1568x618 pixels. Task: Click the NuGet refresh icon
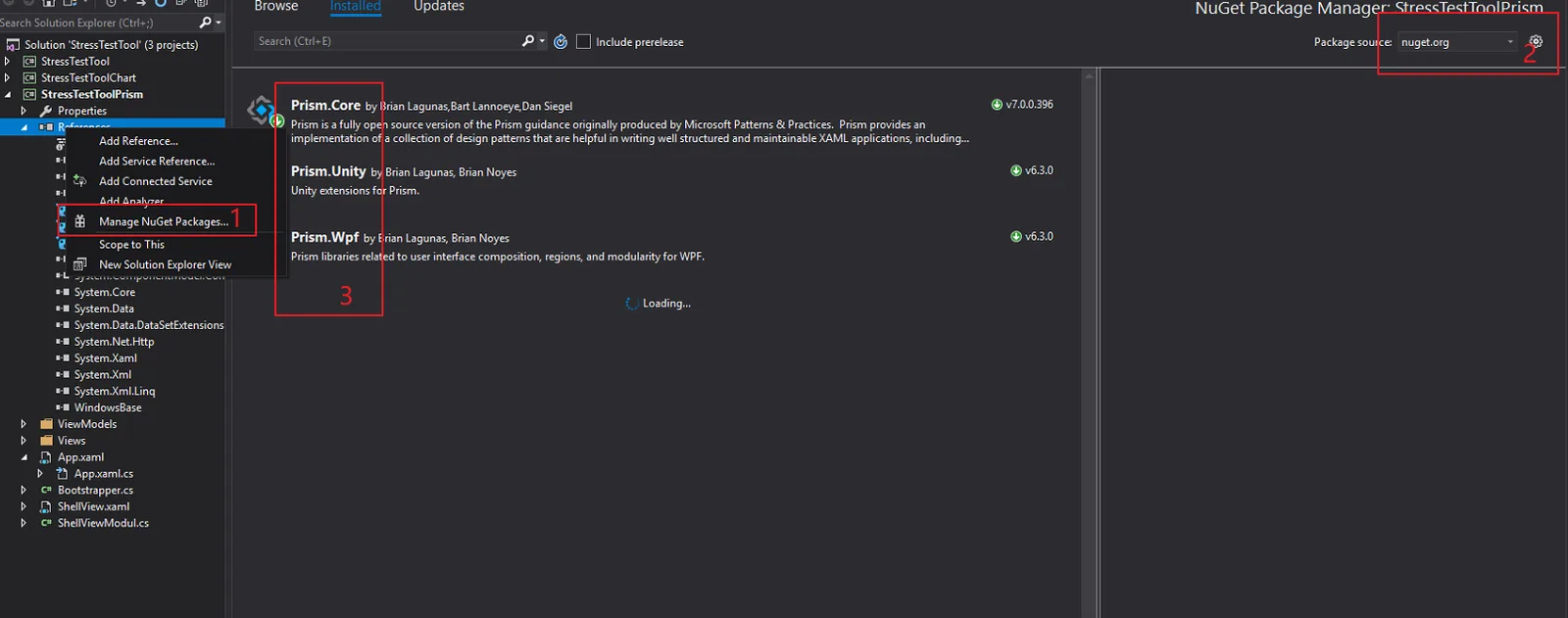click(x=561, y=42)
